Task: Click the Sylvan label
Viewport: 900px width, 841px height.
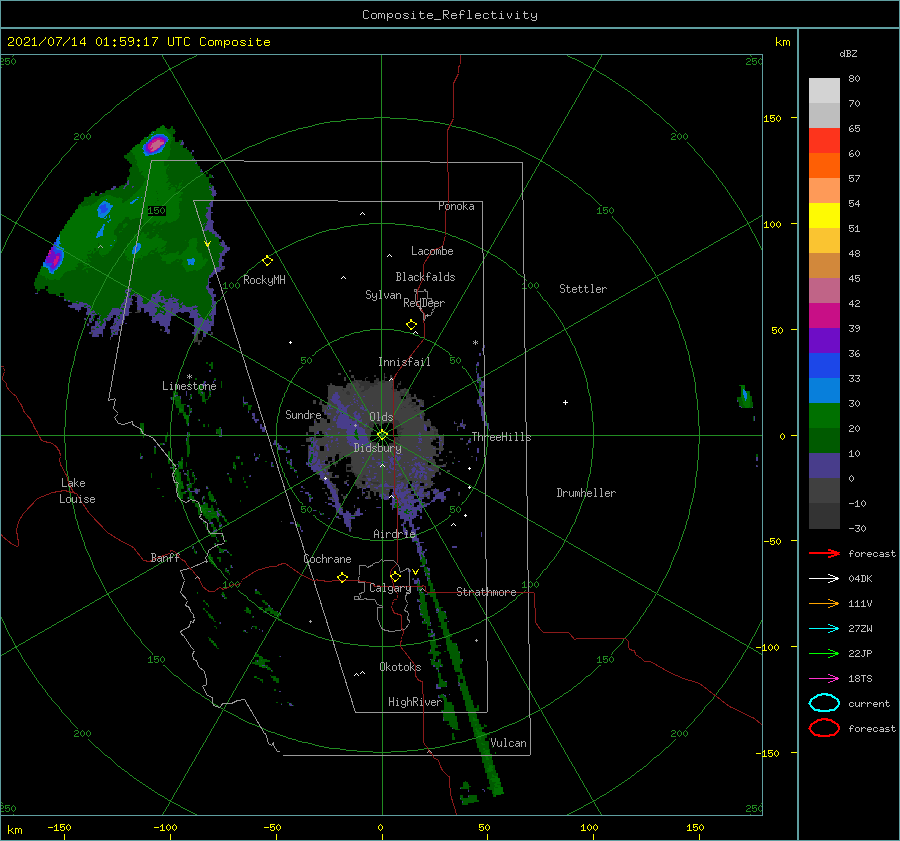Action: pos(383,295)
